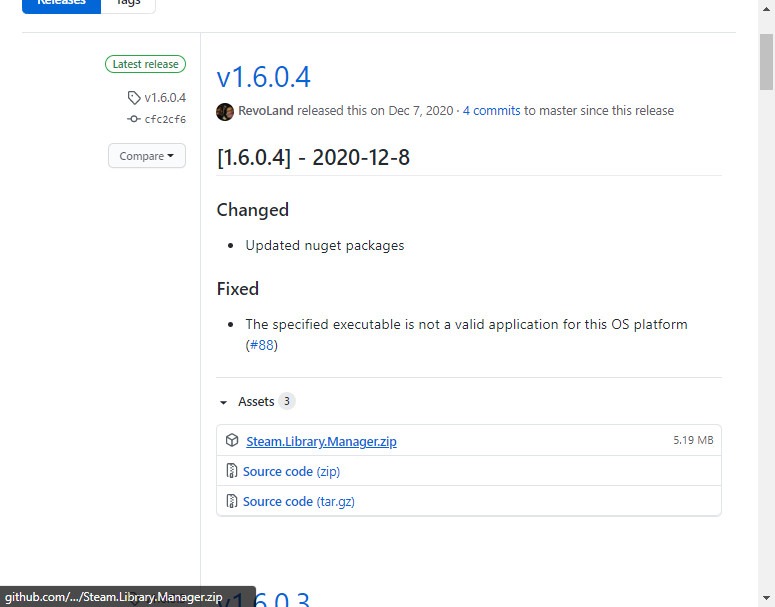Screen dimensions: 775x607
Task: Click the commit icon beside cfc2cf6
Action: [x=133, y=119]
